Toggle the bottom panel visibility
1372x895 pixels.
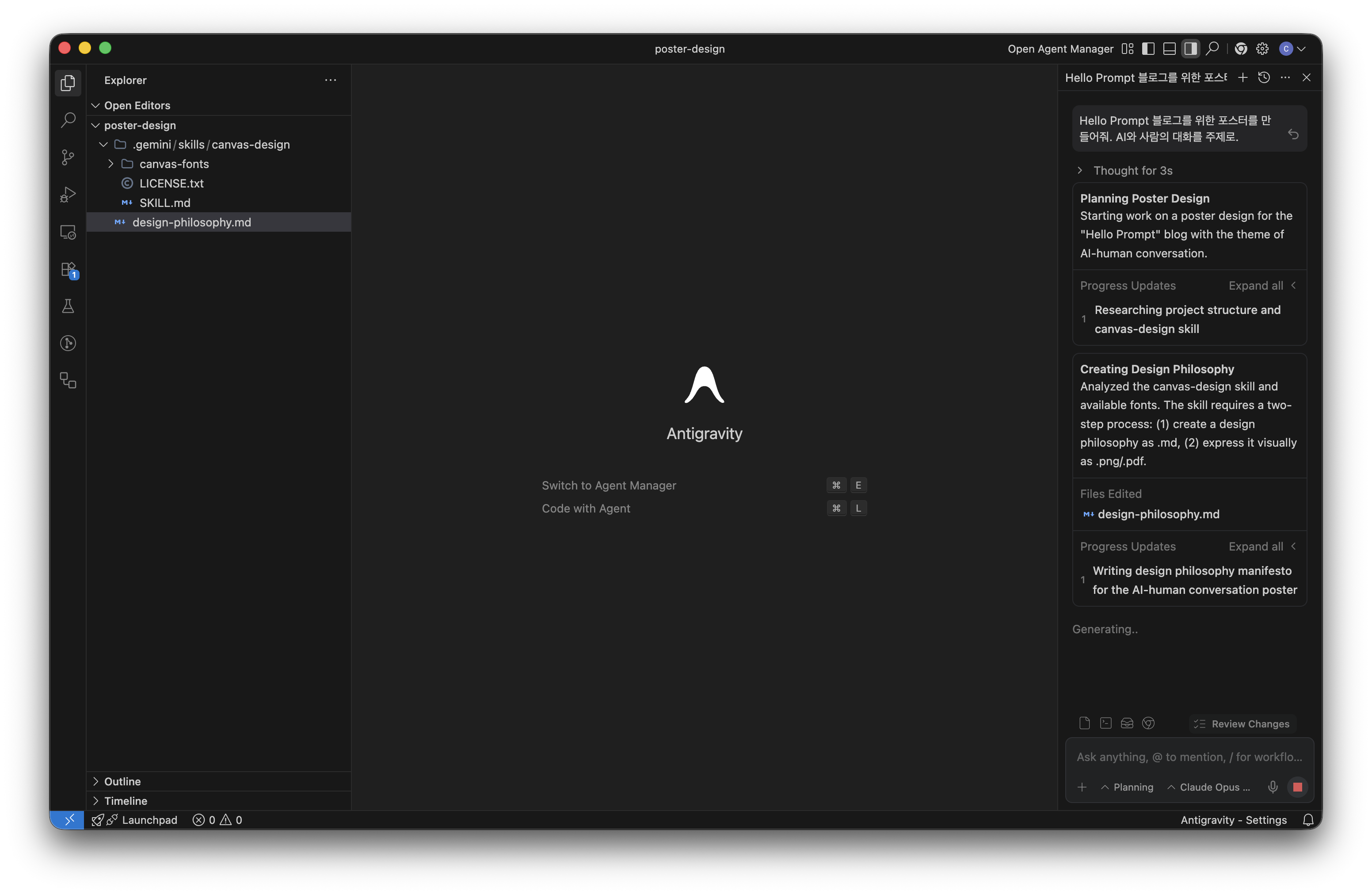tap(1169, 49)
